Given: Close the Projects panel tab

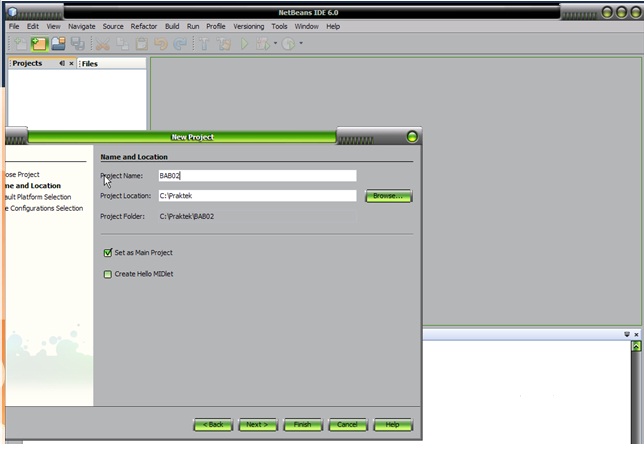Looking at the screenshot, I should [71, 63].
